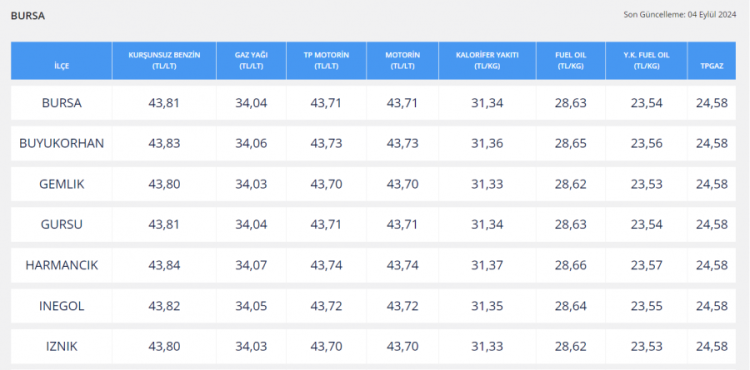Select the KURŞUNSUZ BENZİN column header
The height and width of the screenshot is (370, 750).
[164, 61]
